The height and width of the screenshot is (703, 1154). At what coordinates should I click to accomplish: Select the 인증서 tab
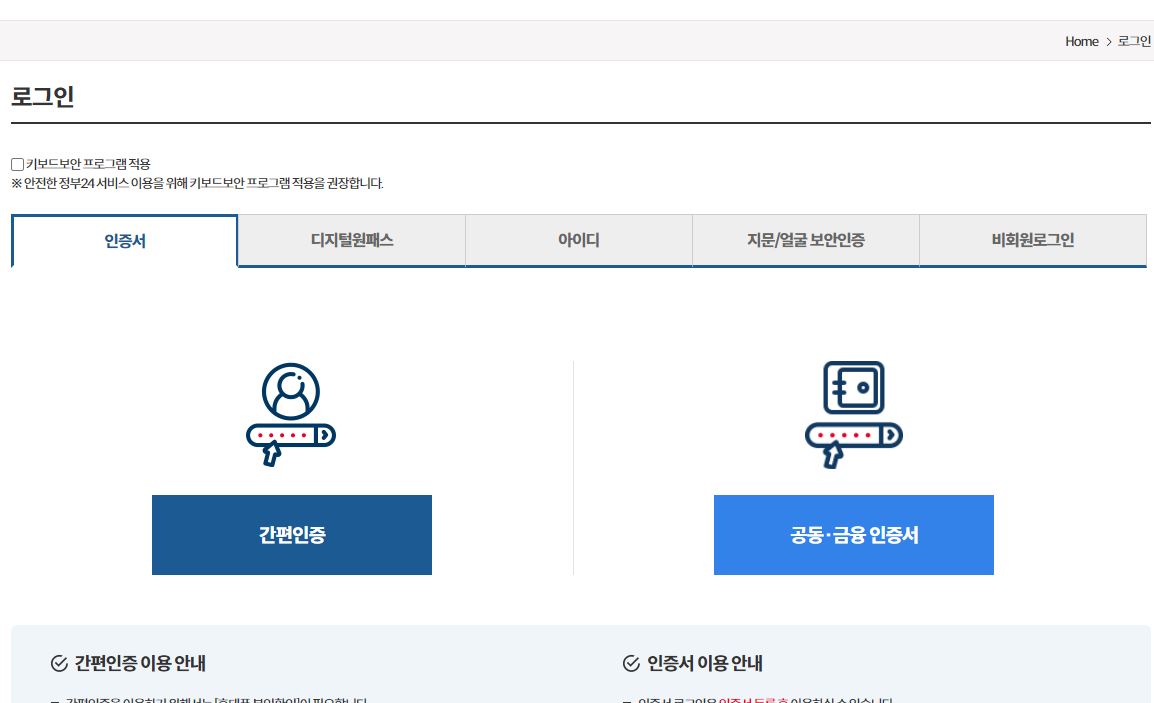(x=124, y=240)
